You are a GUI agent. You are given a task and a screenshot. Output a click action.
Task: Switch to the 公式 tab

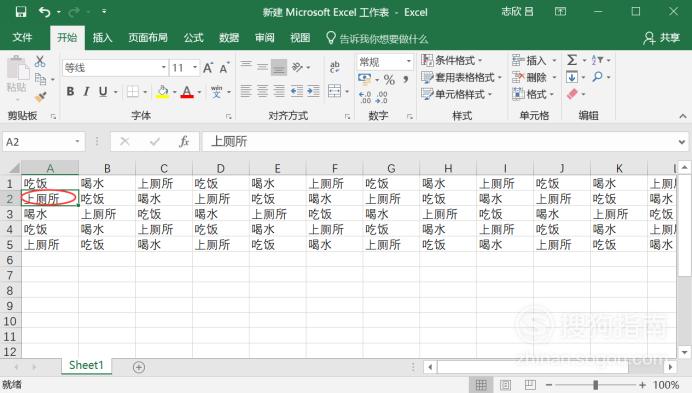[x=193, y=38]
